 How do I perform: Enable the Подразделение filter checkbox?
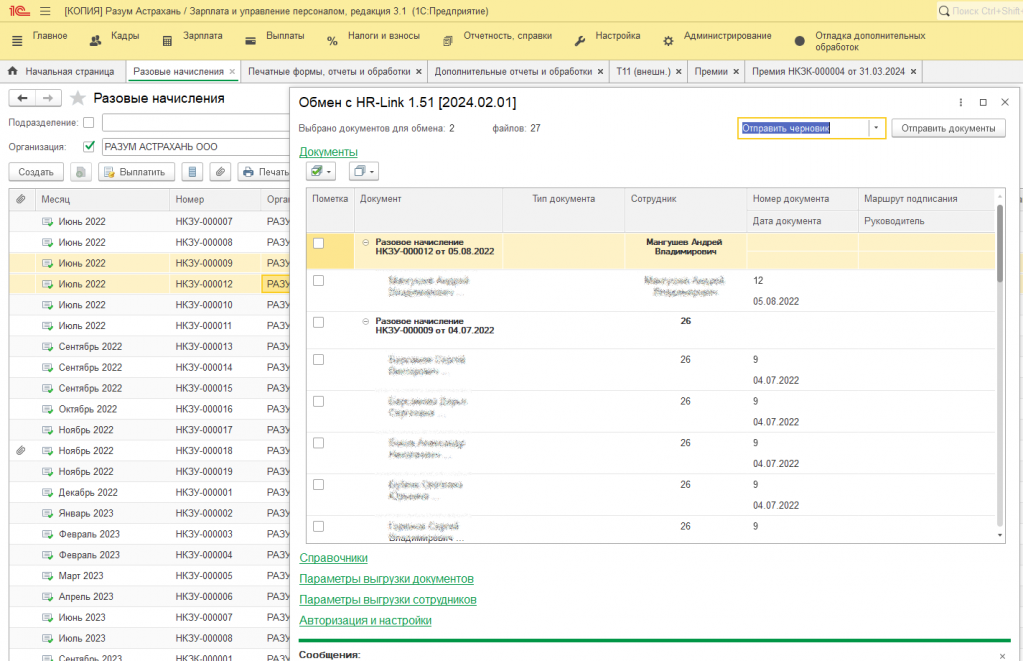[89, 122]
